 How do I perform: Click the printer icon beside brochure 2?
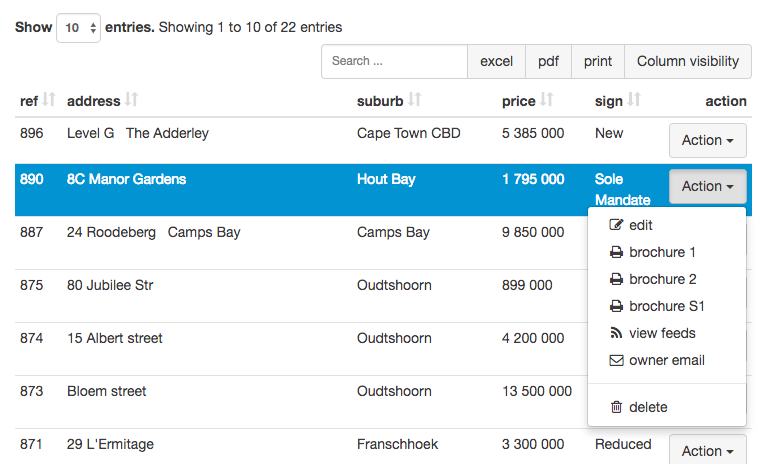(x=616, y=280)
